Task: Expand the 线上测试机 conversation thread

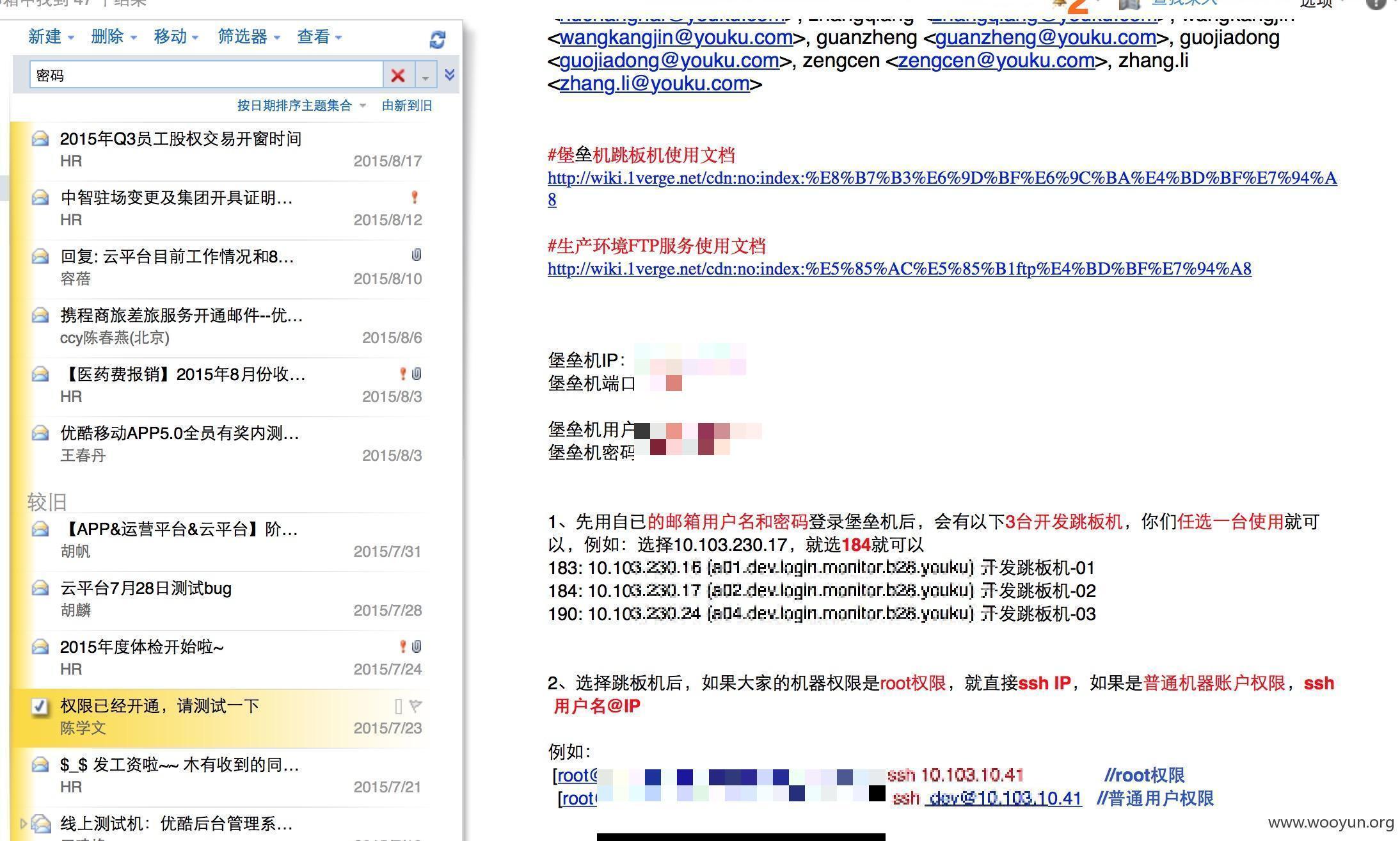Action: coord(24,823)
